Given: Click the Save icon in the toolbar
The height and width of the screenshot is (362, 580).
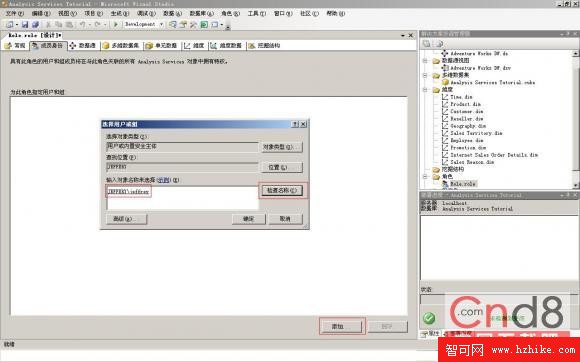Looking at the screenshot, I should pyautogui.click(x=25, y=24).
